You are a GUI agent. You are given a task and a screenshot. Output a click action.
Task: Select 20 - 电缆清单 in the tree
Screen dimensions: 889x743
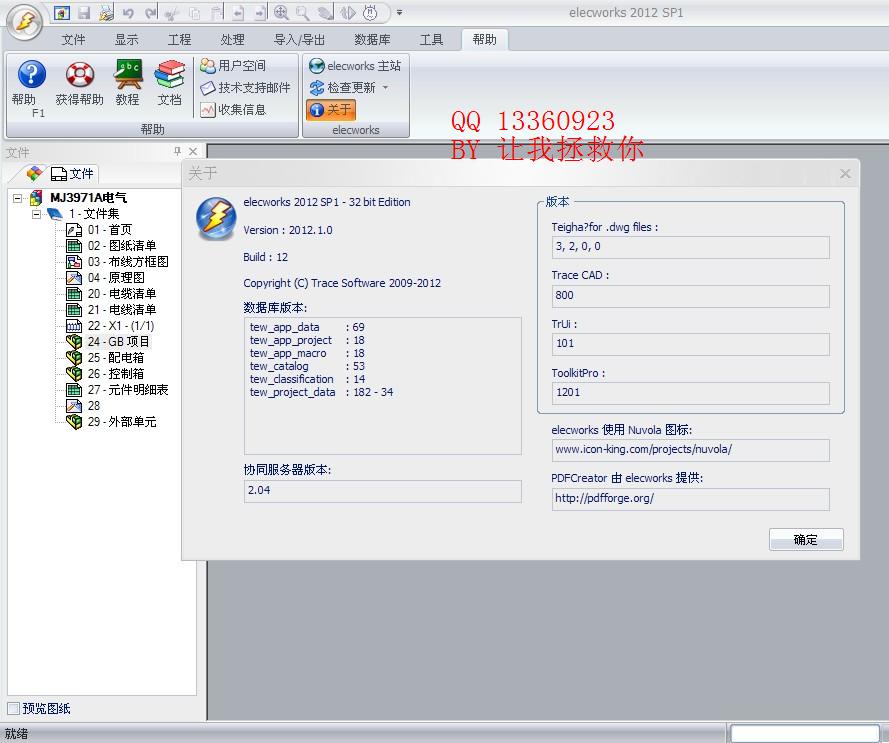coord(122,294)
